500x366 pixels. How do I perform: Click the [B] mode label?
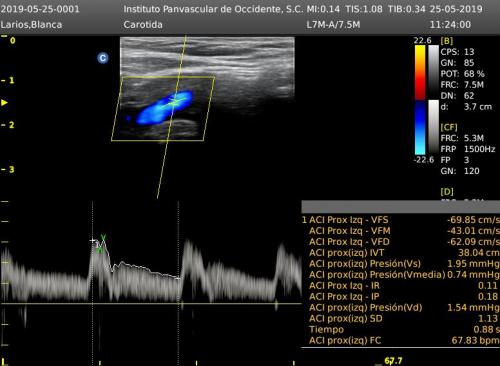tap(446, 41)
